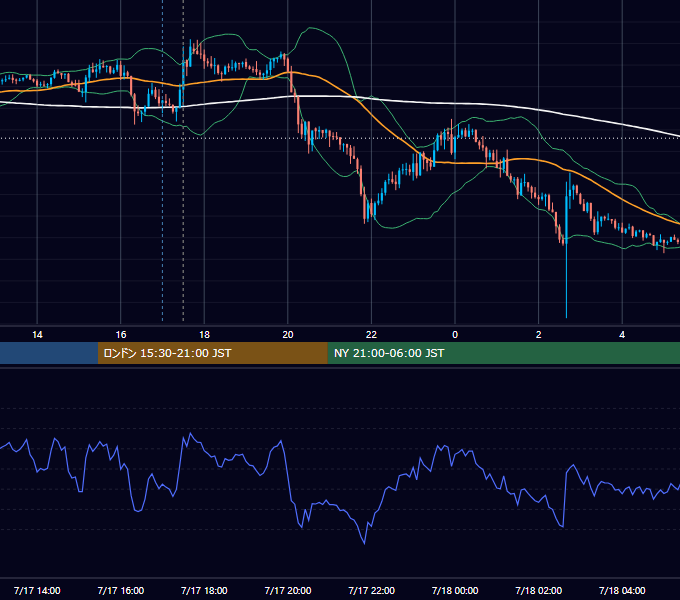Click the London 15:30-21:00 JST session band

click(212, 353)
